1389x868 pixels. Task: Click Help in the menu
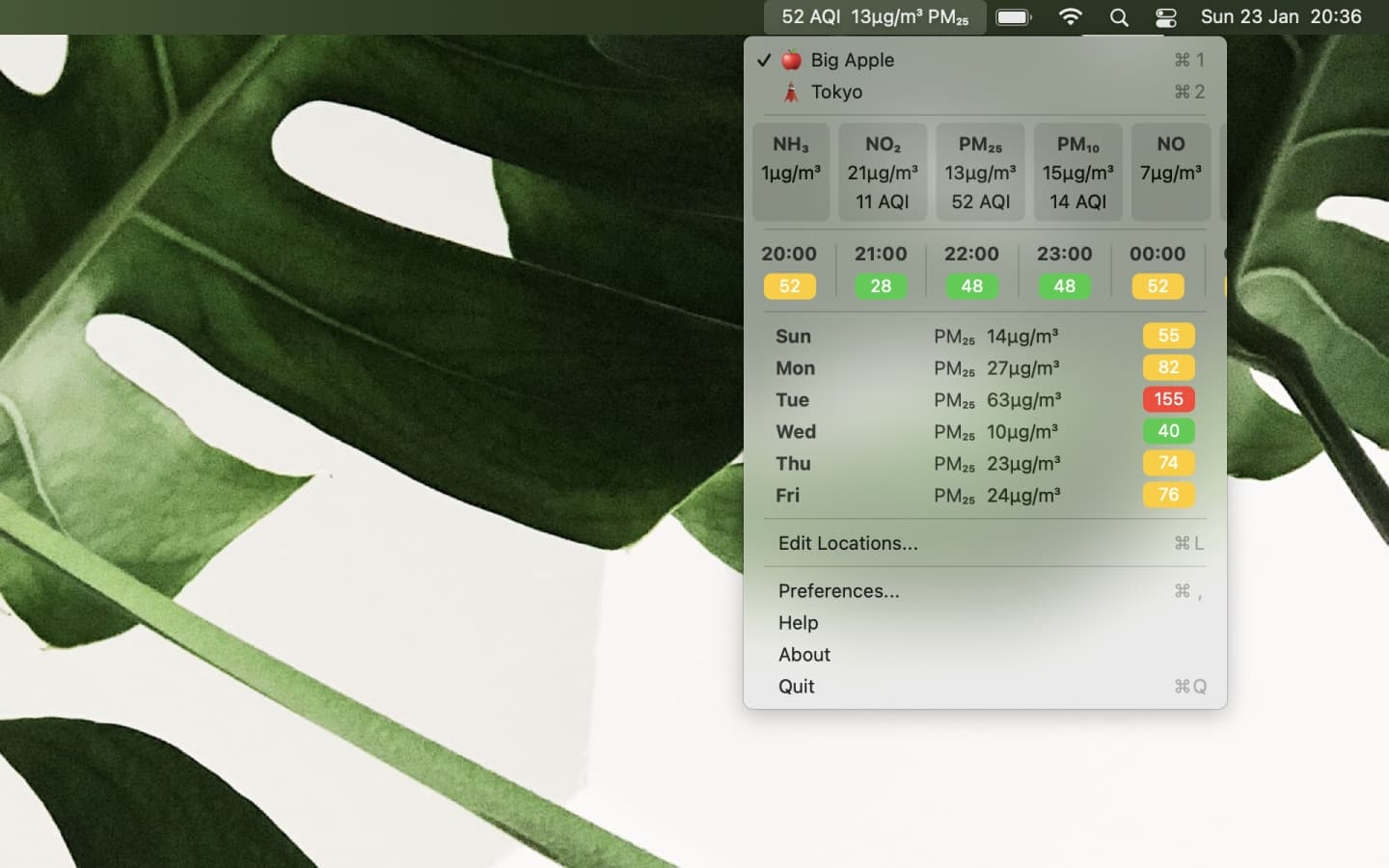tap(798, 622)
